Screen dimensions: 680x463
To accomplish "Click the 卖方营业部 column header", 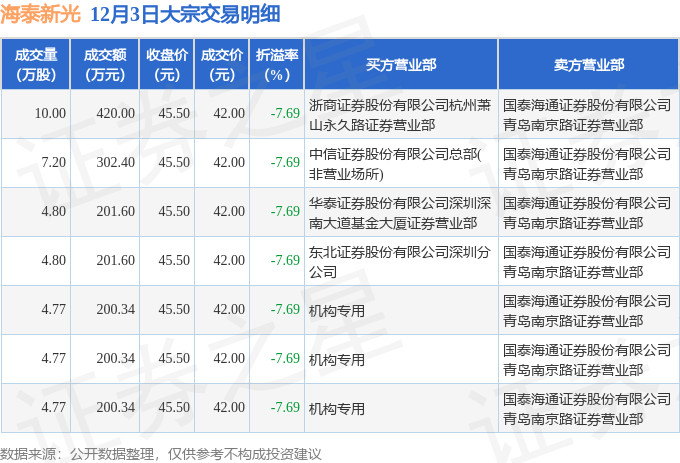I will click(589, 64).
